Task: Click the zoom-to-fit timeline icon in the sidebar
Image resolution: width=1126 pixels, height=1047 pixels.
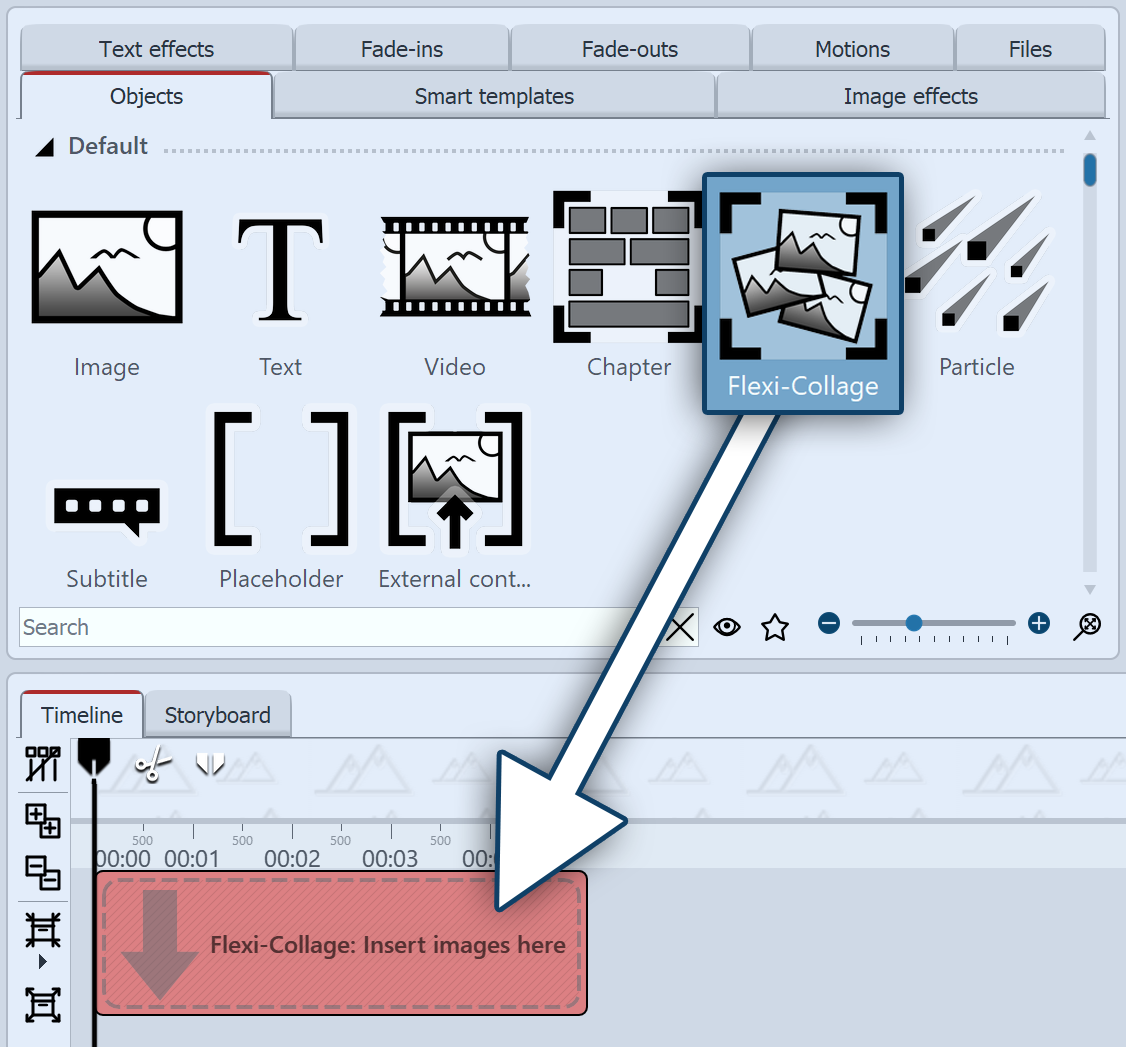Action: click(42, 1005)
